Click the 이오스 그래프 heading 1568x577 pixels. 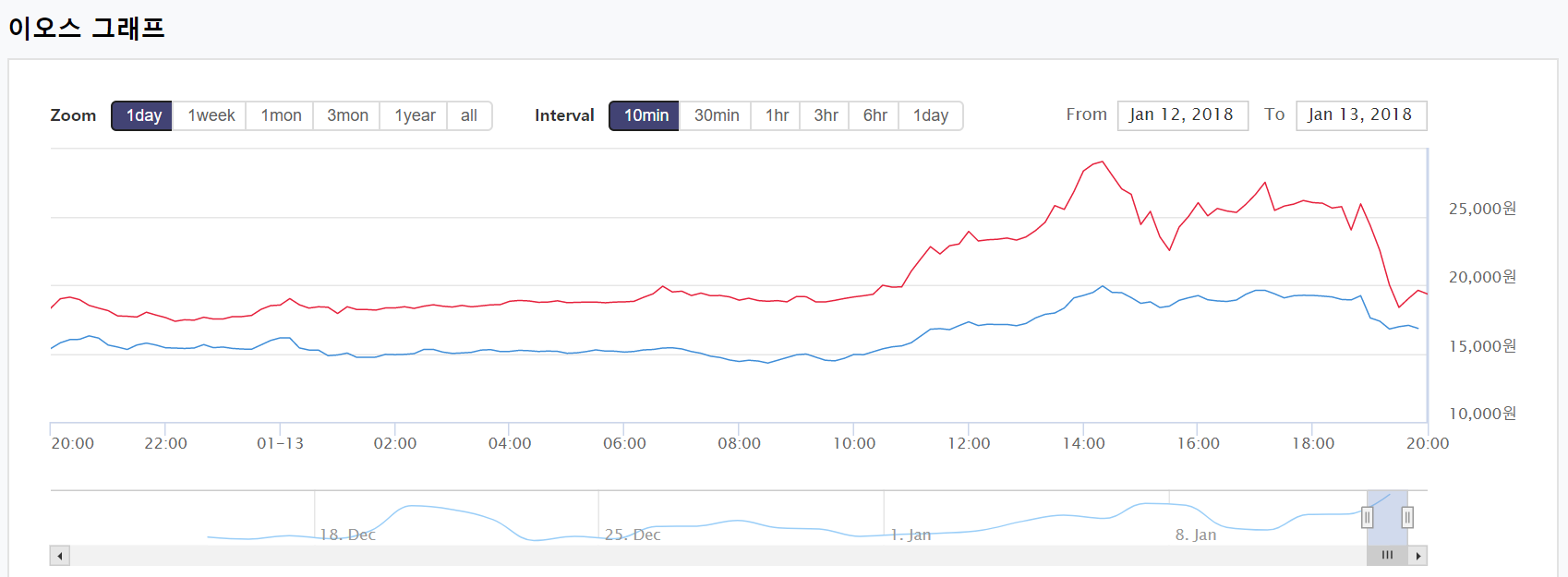(86, 28)
